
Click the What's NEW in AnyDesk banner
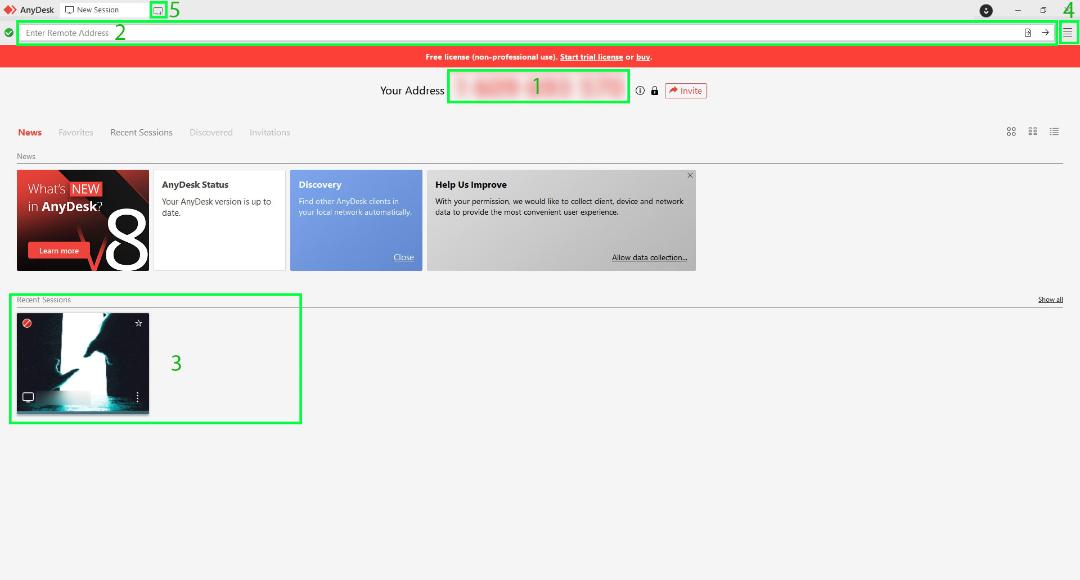tap(83, 220)
